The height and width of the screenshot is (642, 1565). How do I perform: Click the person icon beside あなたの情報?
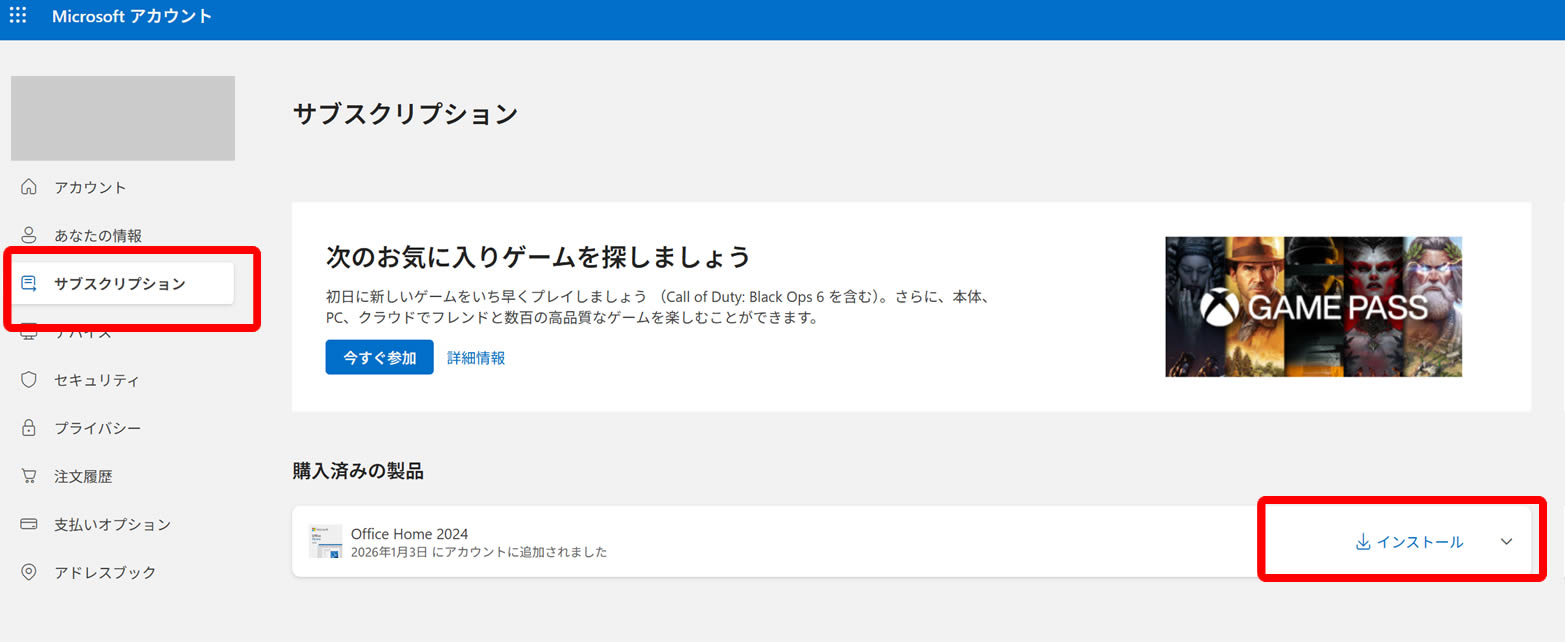coord(29,235)
